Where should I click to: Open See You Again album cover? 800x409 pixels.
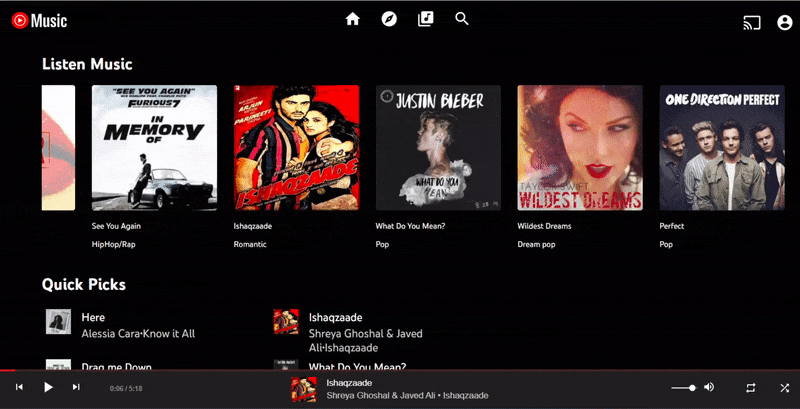(x=154, y=148)
